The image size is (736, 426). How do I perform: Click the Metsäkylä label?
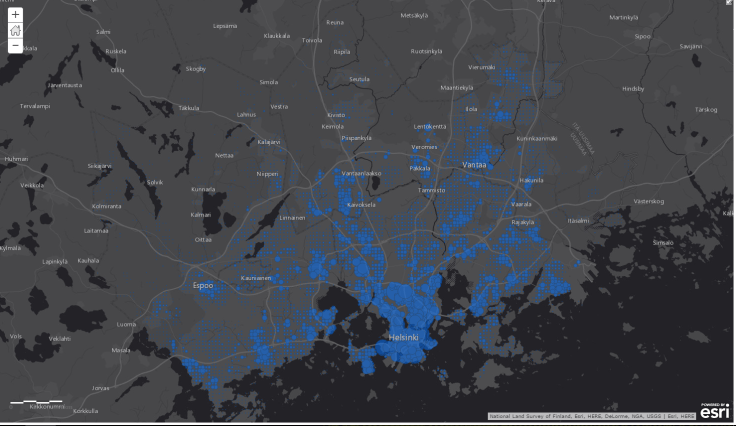point(419,15)
